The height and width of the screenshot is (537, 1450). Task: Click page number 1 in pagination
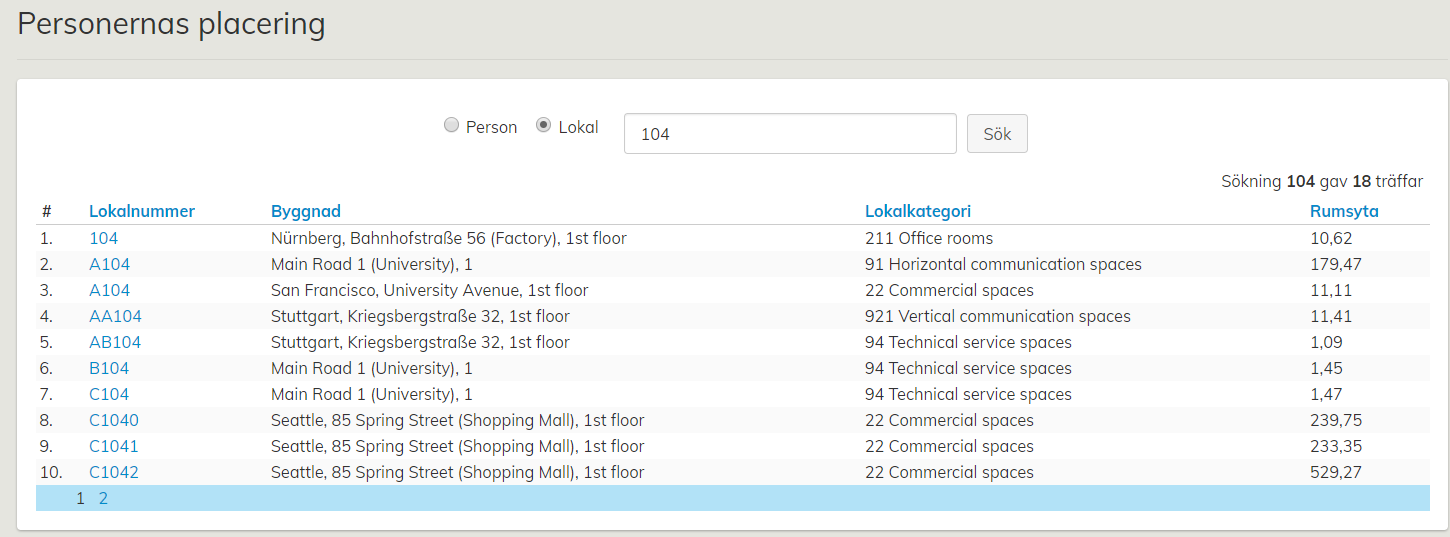[x=80, y=499]
